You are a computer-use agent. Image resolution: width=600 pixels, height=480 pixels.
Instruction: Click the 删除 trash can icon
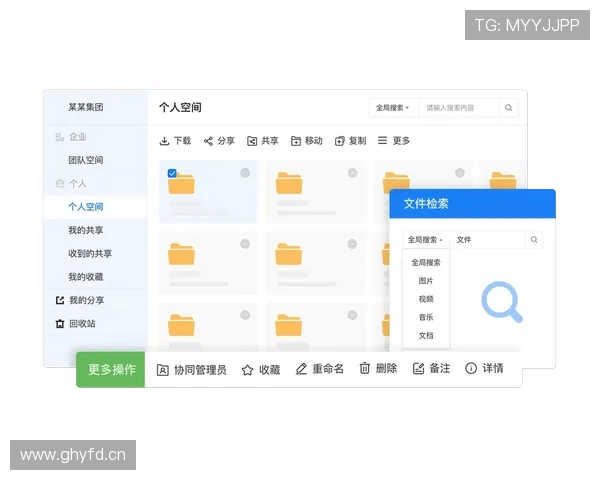[364, 368]
